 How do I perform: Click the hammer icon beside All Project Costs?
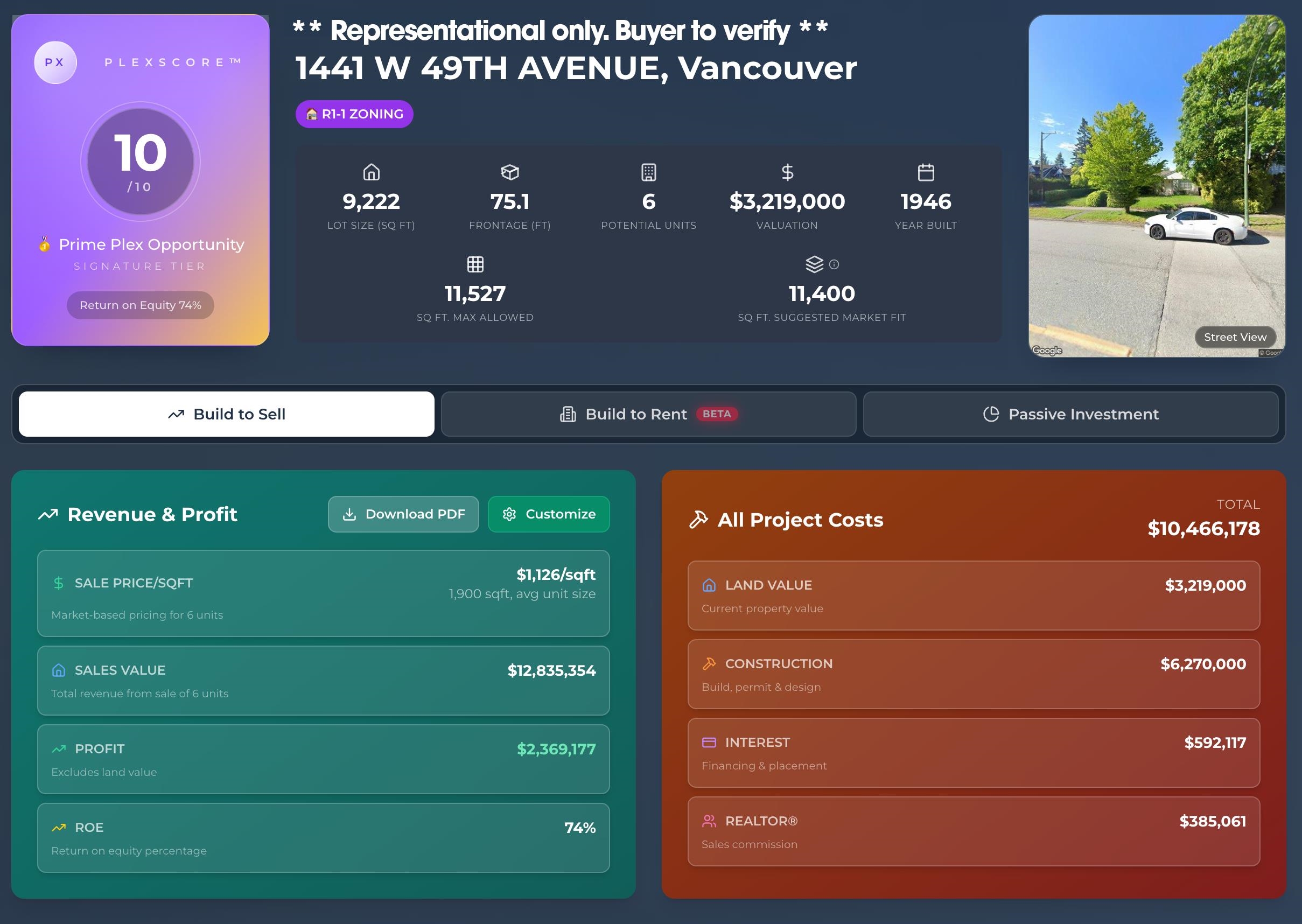(698, 520)
